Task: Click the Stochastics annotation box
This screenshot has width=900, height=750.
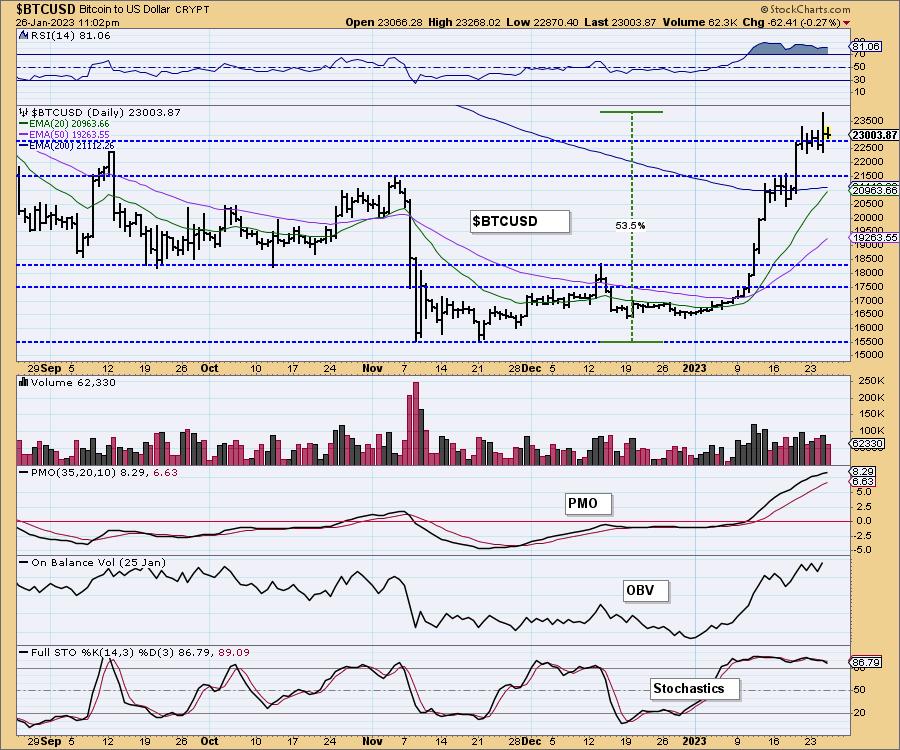Action: coord(695,689)
